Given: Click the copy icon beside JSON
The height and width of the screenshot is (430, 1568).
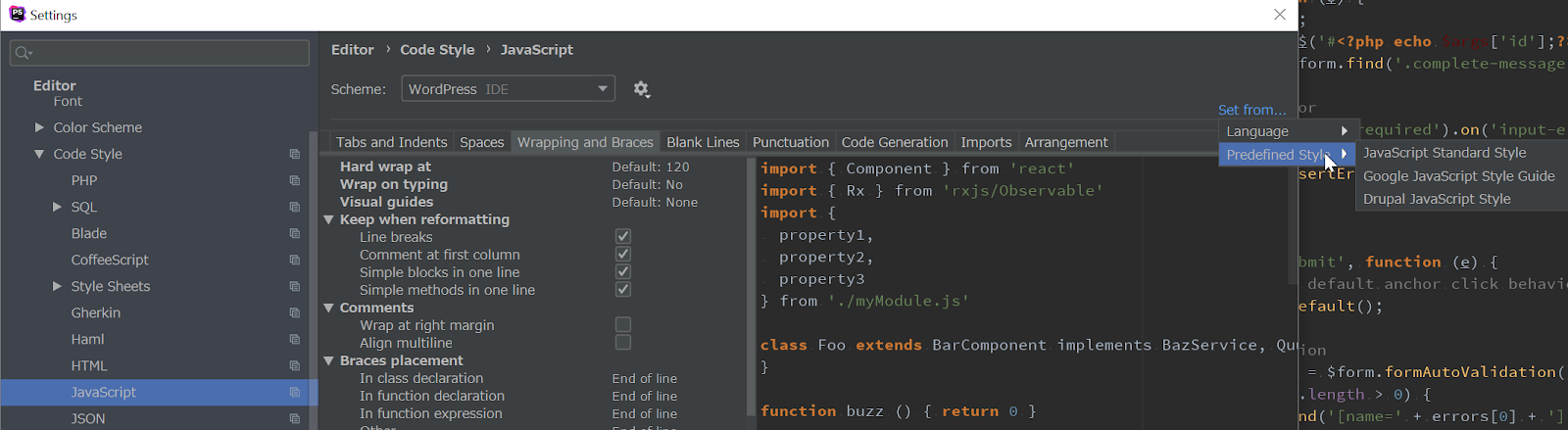Looking at the screenshot, I should point(294,418).
